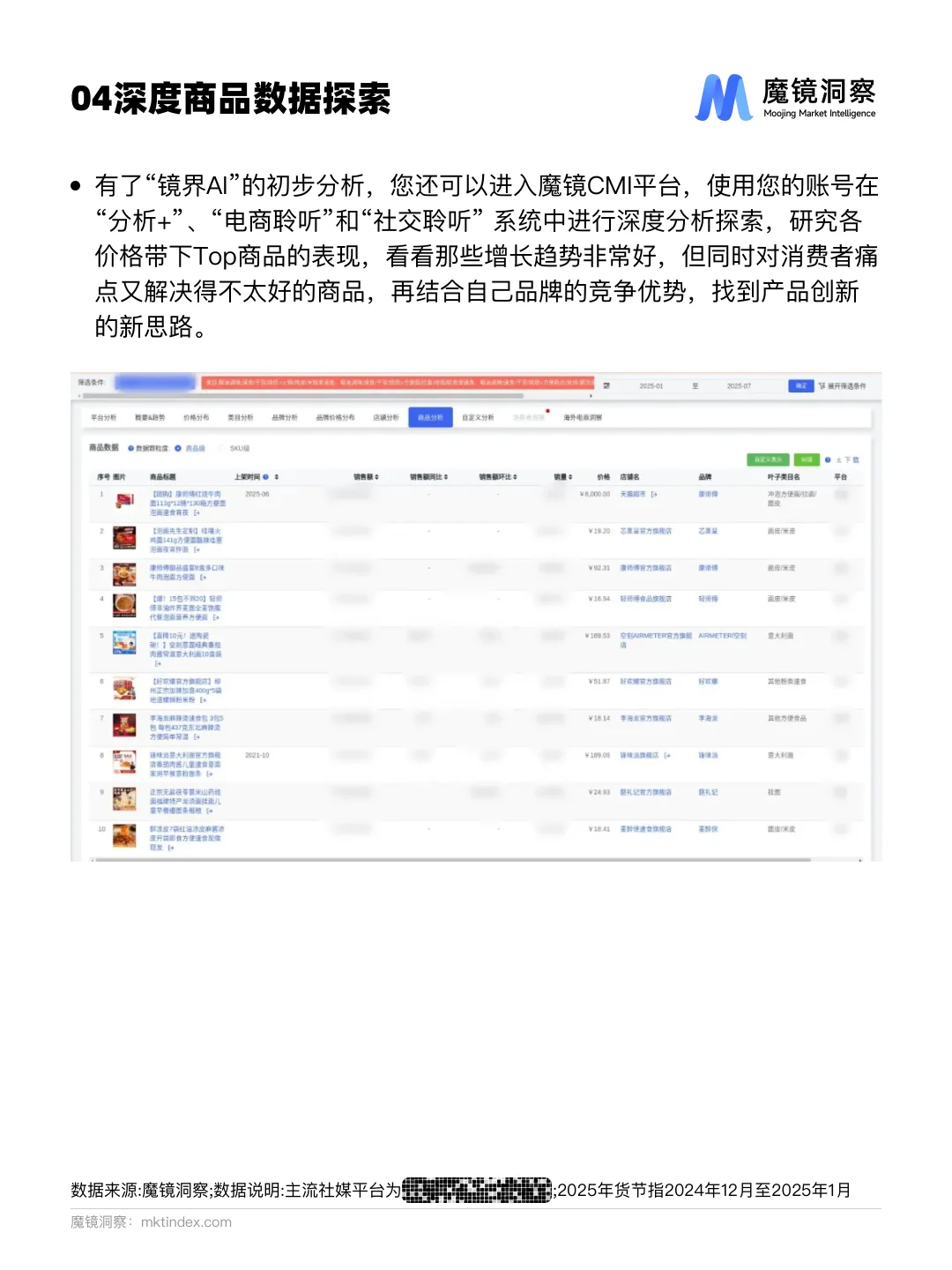Click the external link icon after 臻味选旗舰店
This screenshot has width=952, height=1270.
[667, 756]
